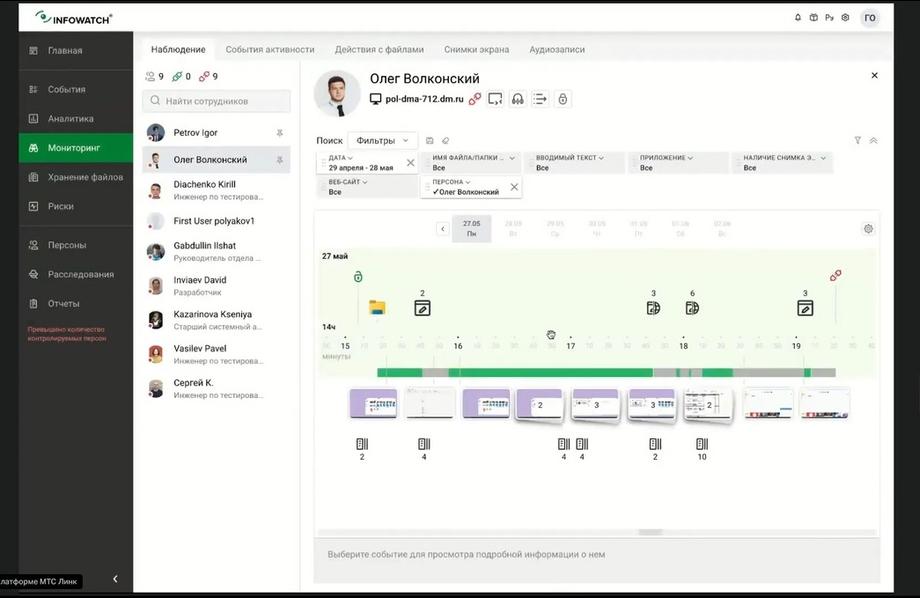Click the yellow folder event icon on the timeline
Viewport: 920px width, 598px height.
tap(377, 307)
